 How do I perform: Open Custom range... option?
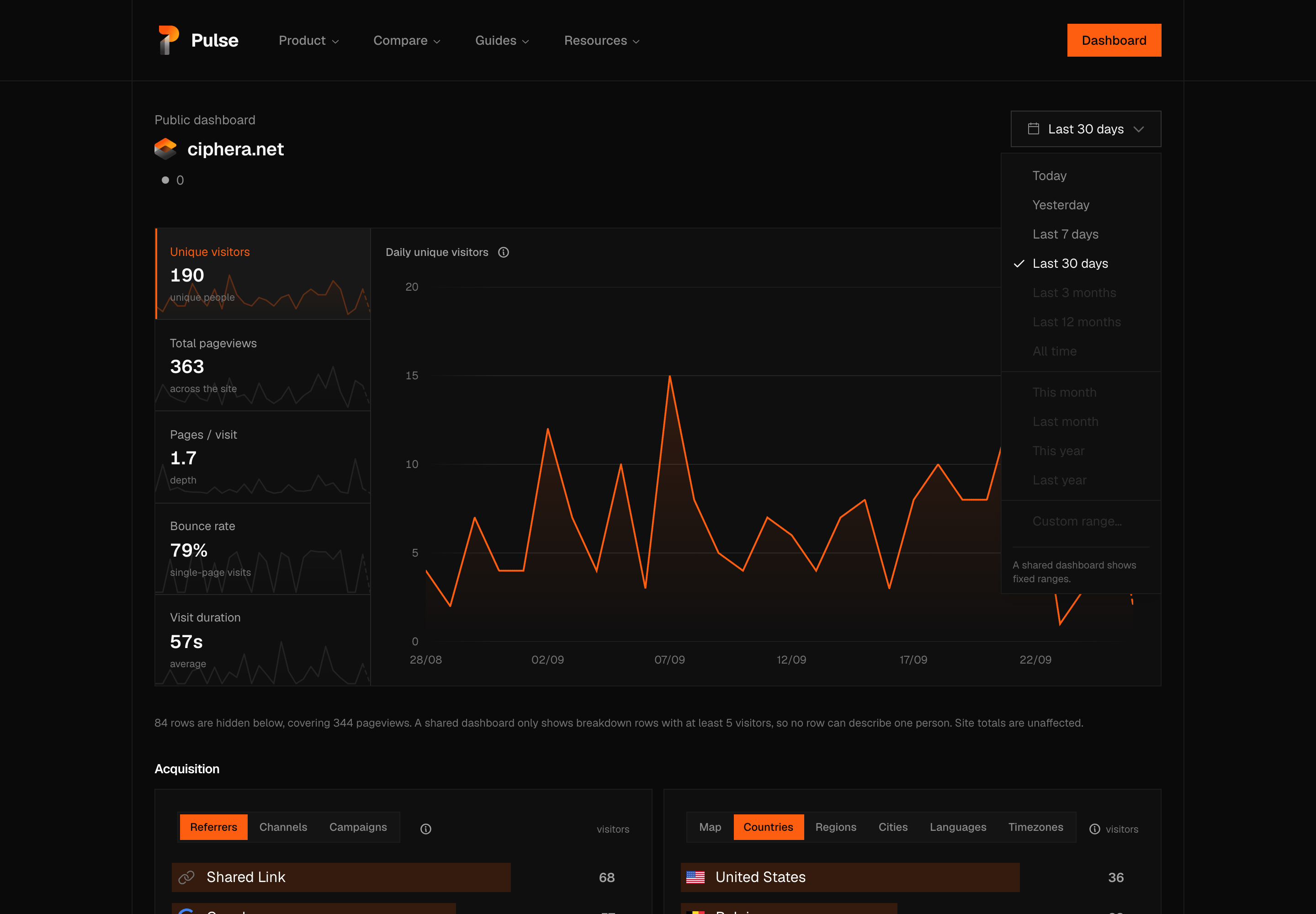click(x=1081, y=521)
